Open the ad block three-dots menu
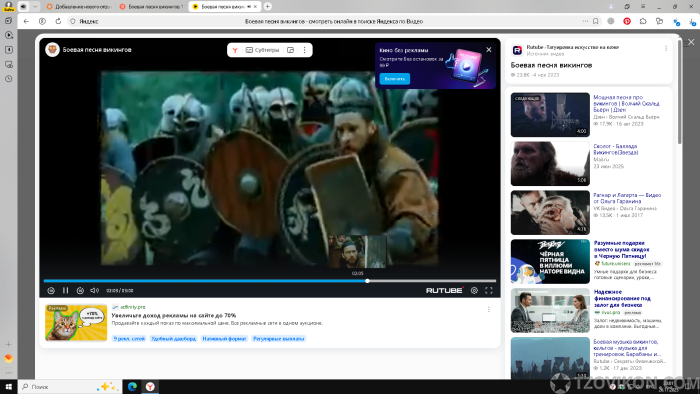This screenshot has height=394, width=700. click(x=489, y=309)
